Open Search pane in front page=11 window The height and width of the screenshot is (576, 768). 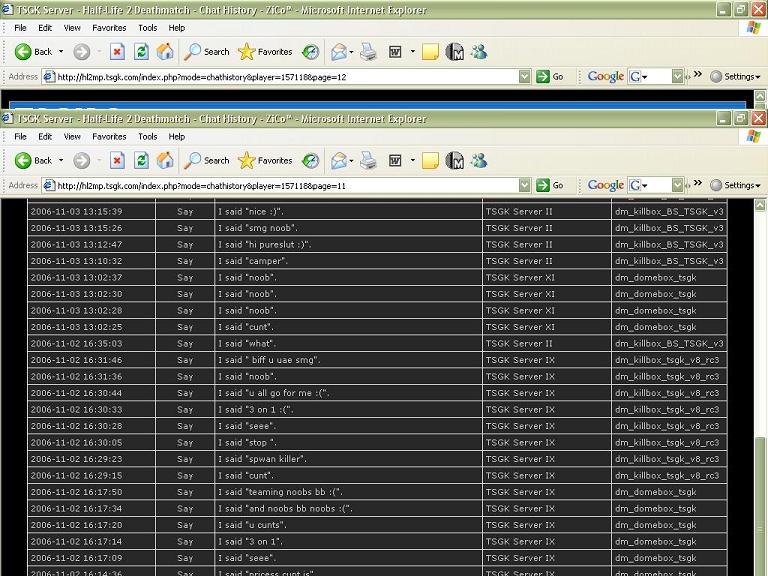(206, 160)
